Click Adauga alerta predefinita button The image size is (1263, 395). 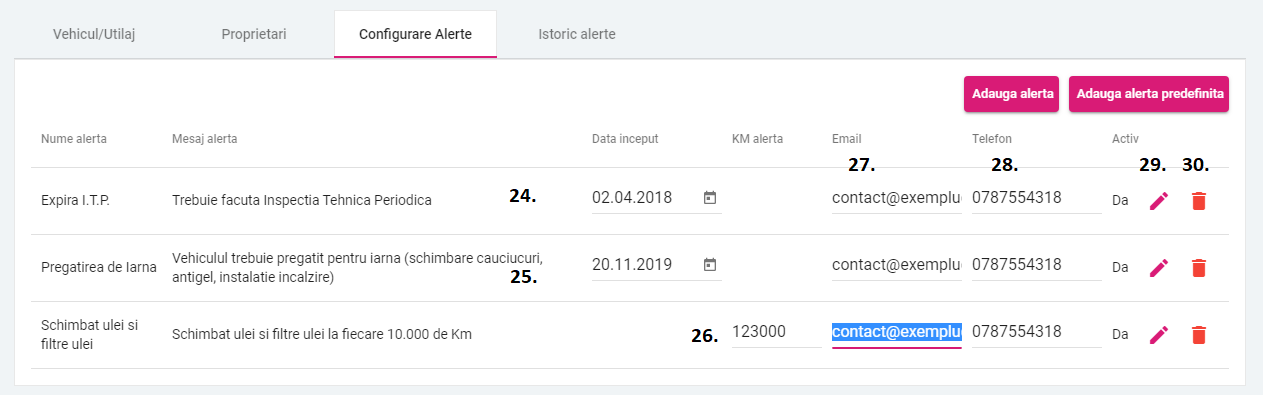1149,94
